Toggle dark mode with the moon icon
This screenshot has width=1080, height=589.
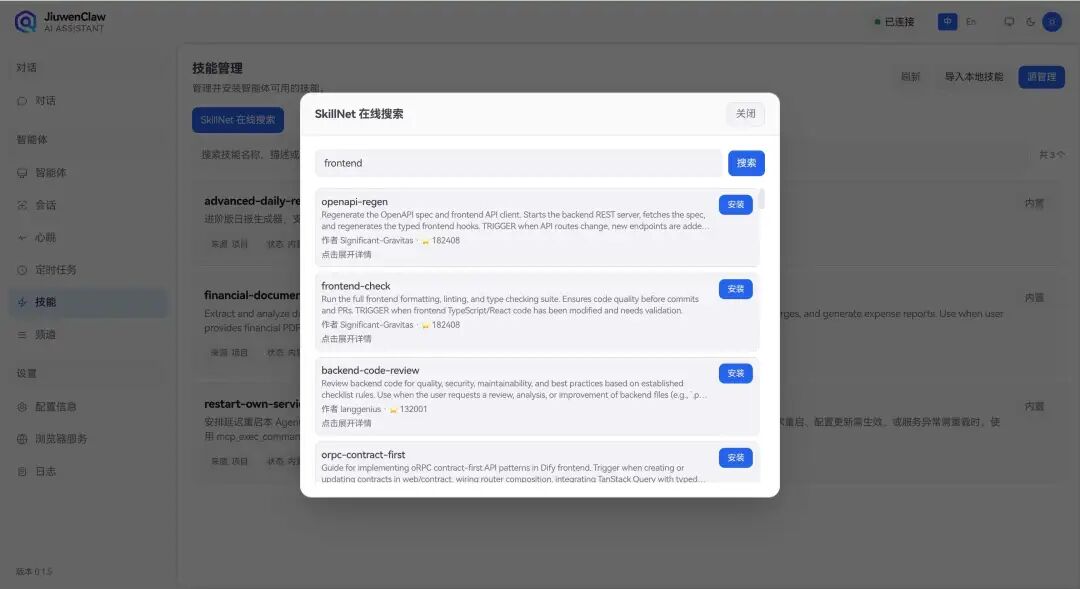[x=1030, y=22]
